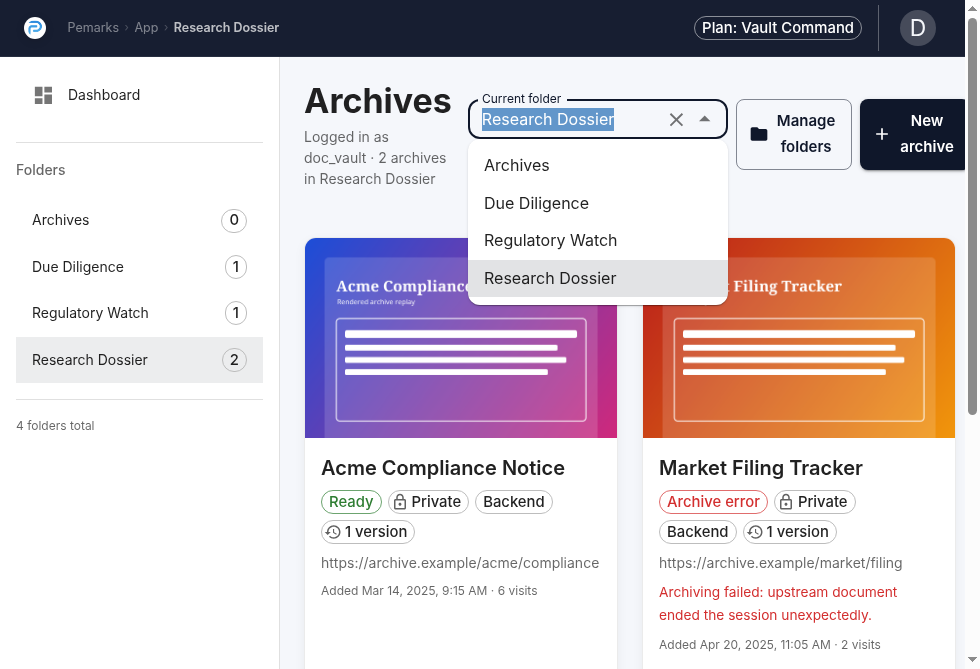Viewport: 980px width, 669px height.
Task: Open the Archives folder in sidebar
Action: pyautogui.click(x=139, y=220)
